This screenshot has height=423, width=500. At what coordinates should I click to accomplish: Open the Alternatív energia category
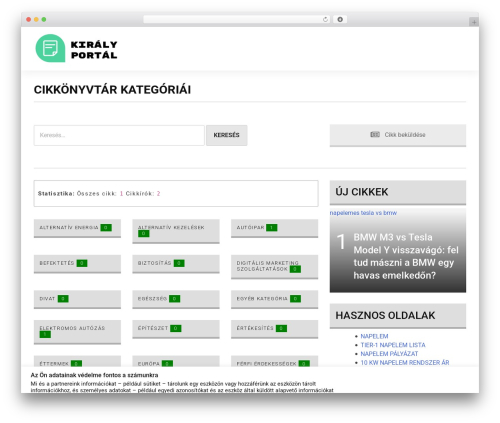(77, 228)
